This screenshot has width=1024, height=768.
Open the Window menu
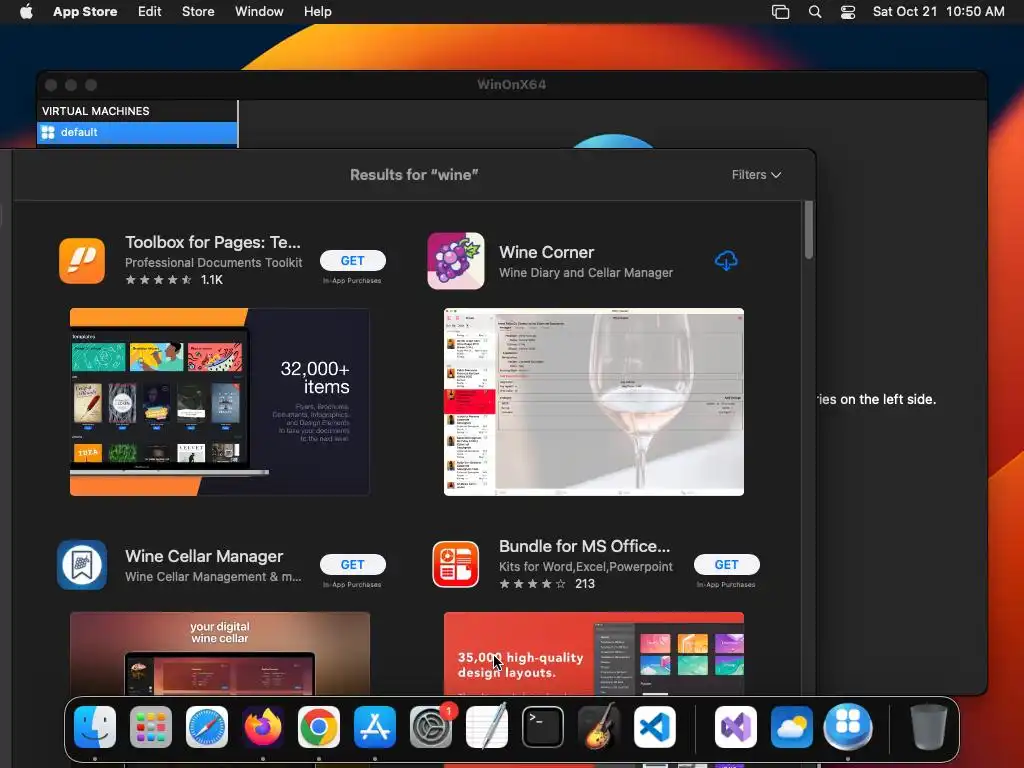259,11
